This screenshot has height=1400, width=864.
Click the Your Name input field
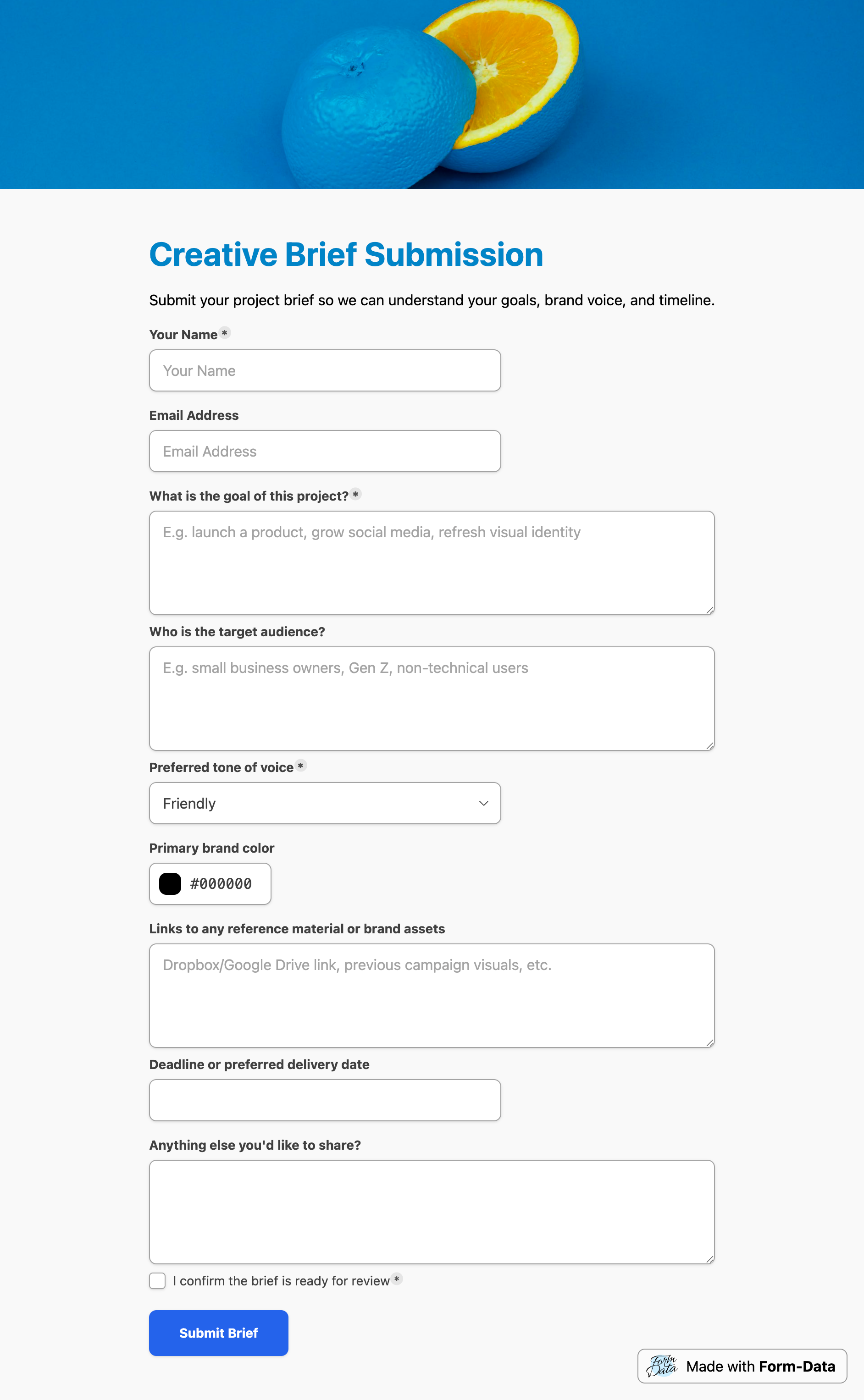pyautogui.click(x=324, y=370)
